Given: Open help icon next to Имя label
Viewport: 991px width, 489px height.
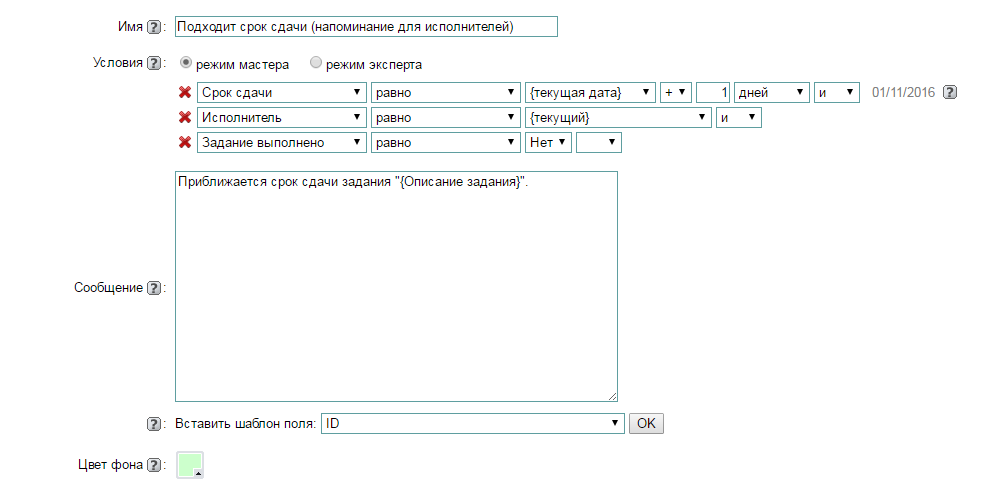Looking at the screenshot, I should [x=153, y=28].
